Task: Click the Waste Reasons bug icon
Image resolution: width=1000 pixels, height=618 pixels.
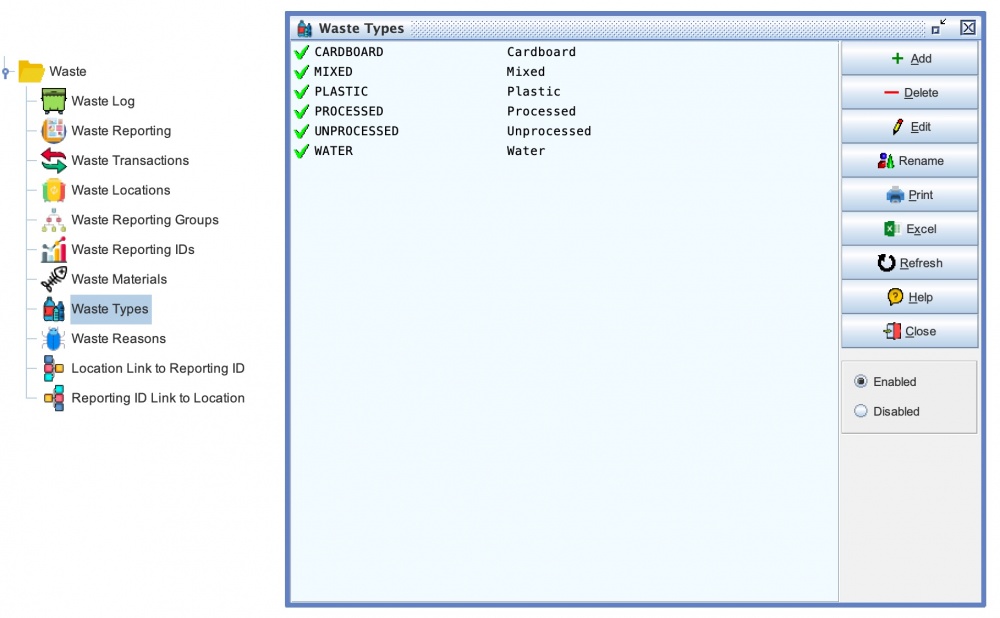Action: 53,339
